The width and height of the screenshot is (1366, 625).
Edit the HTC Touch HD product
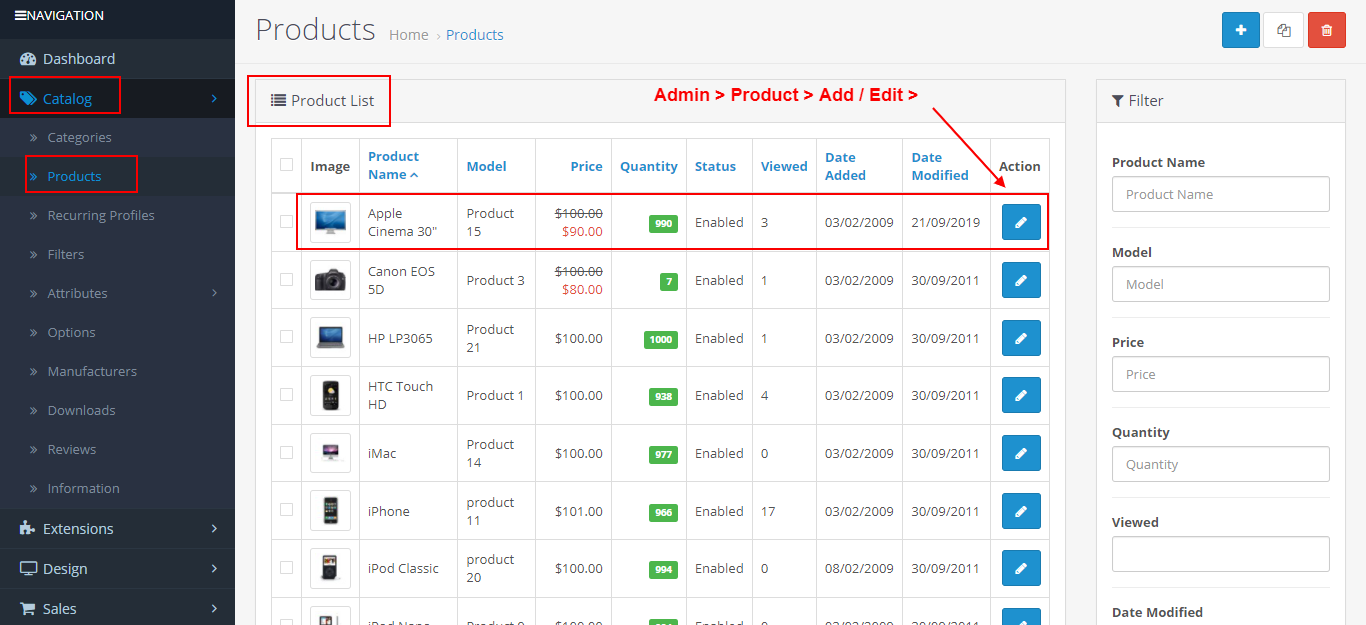(1021, 395)
